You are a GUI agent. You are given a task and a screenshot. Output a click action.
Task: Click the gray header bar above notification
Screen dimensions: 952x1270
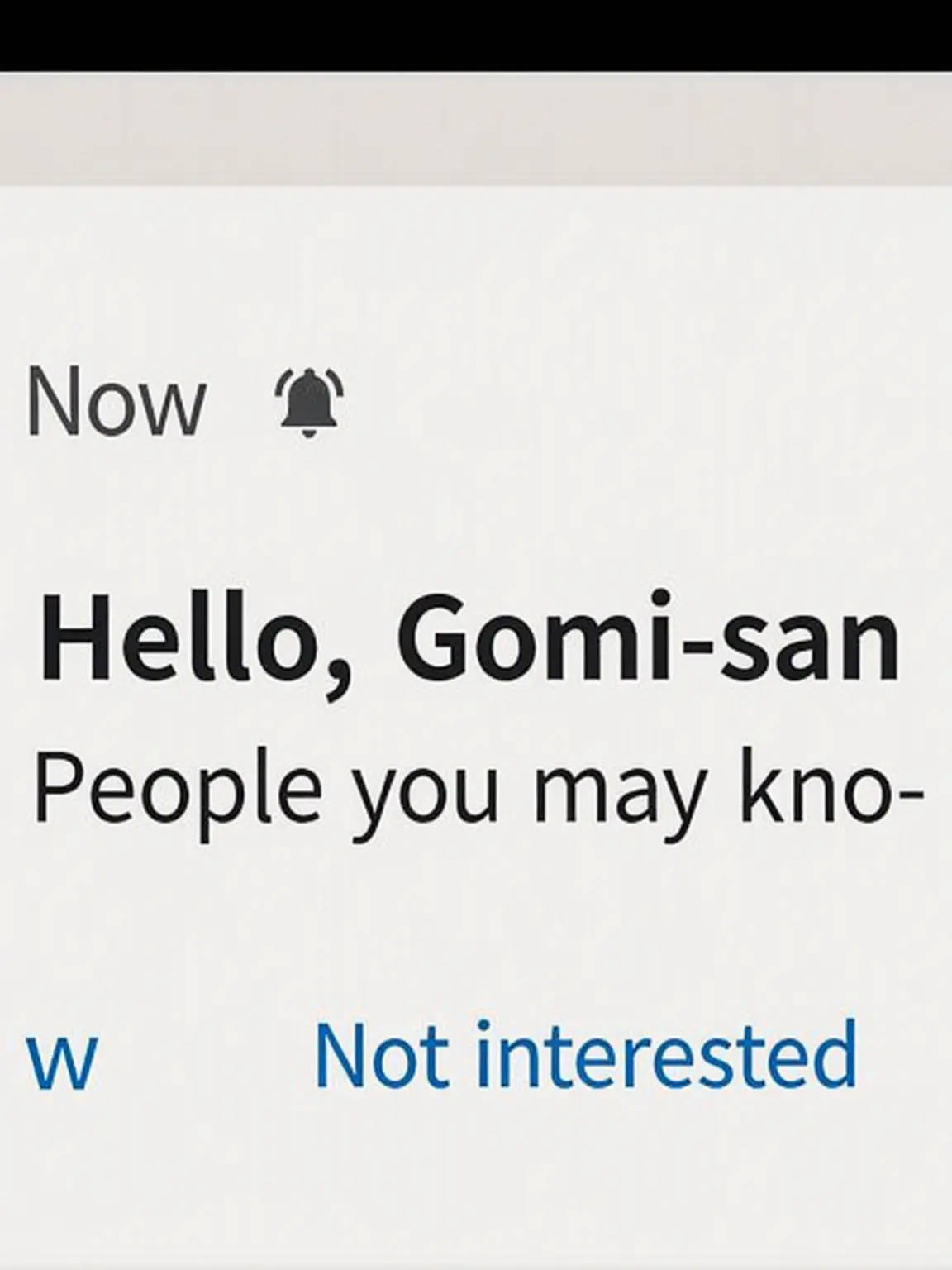tap(476, 129)
